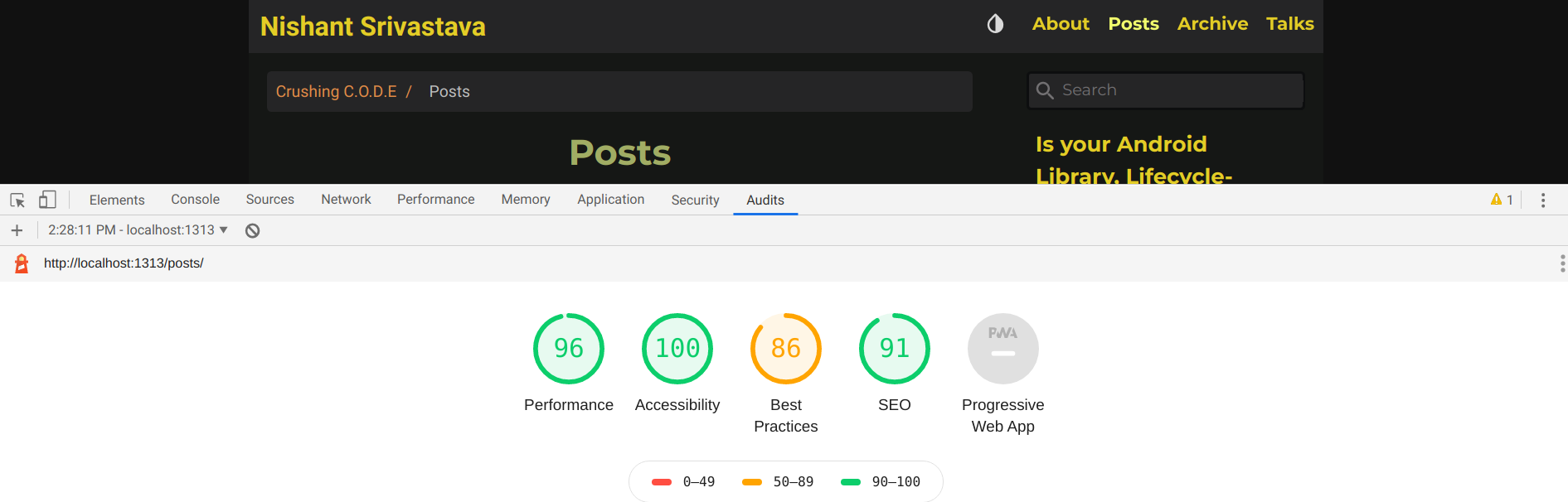
Task: Open the Lighthouse report options menu
Action: click(x=1562, y=263)
